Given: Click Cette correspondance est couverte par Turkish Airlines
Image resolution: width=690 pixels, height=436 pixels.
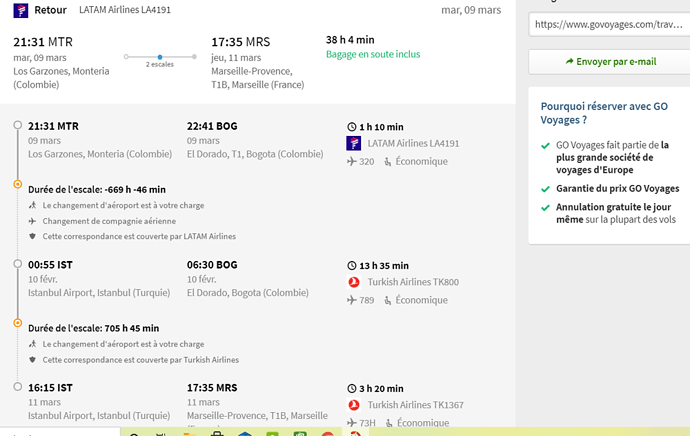Looking at the screenshot, I should [x=141, y=359].
